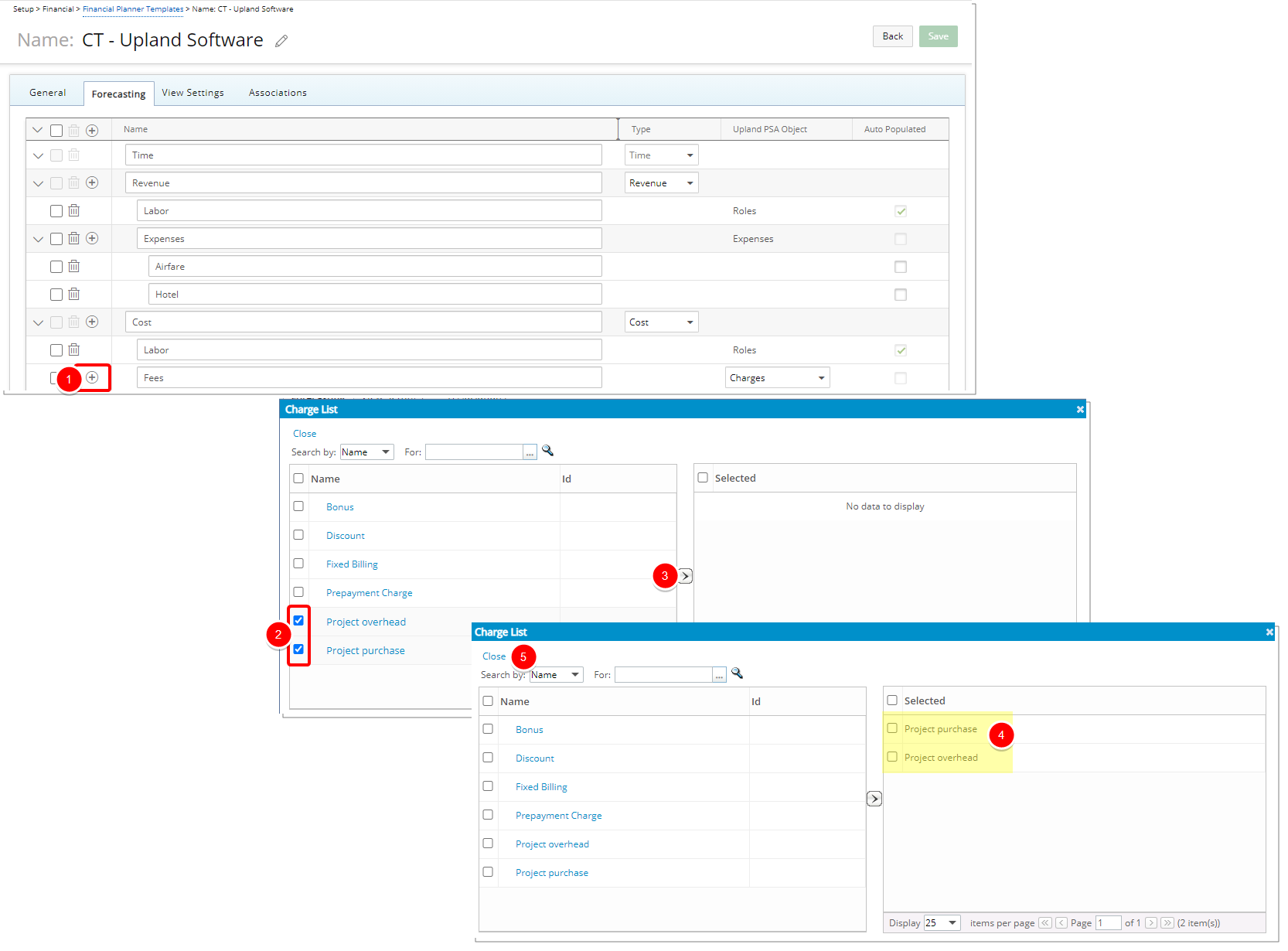
Task: Open Prepayment Charge link in front Charge List
Action: [x=558, y=816]
